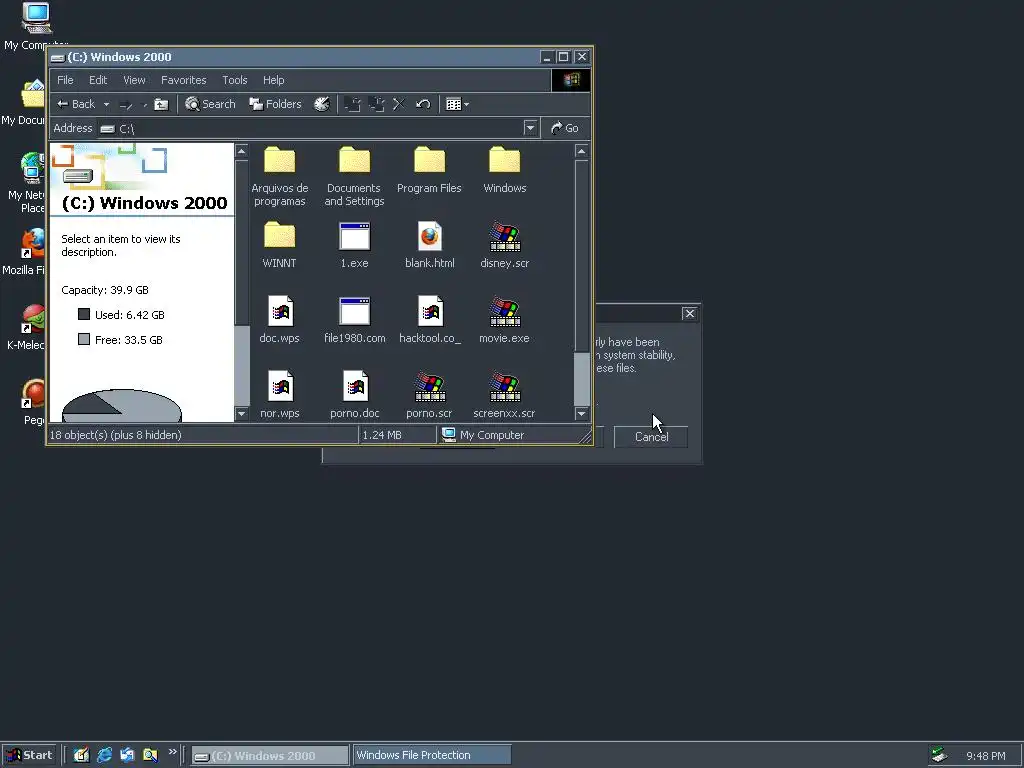Open the Edit menu
This screenshot has width=1024, height=768.
pos(98,80)
